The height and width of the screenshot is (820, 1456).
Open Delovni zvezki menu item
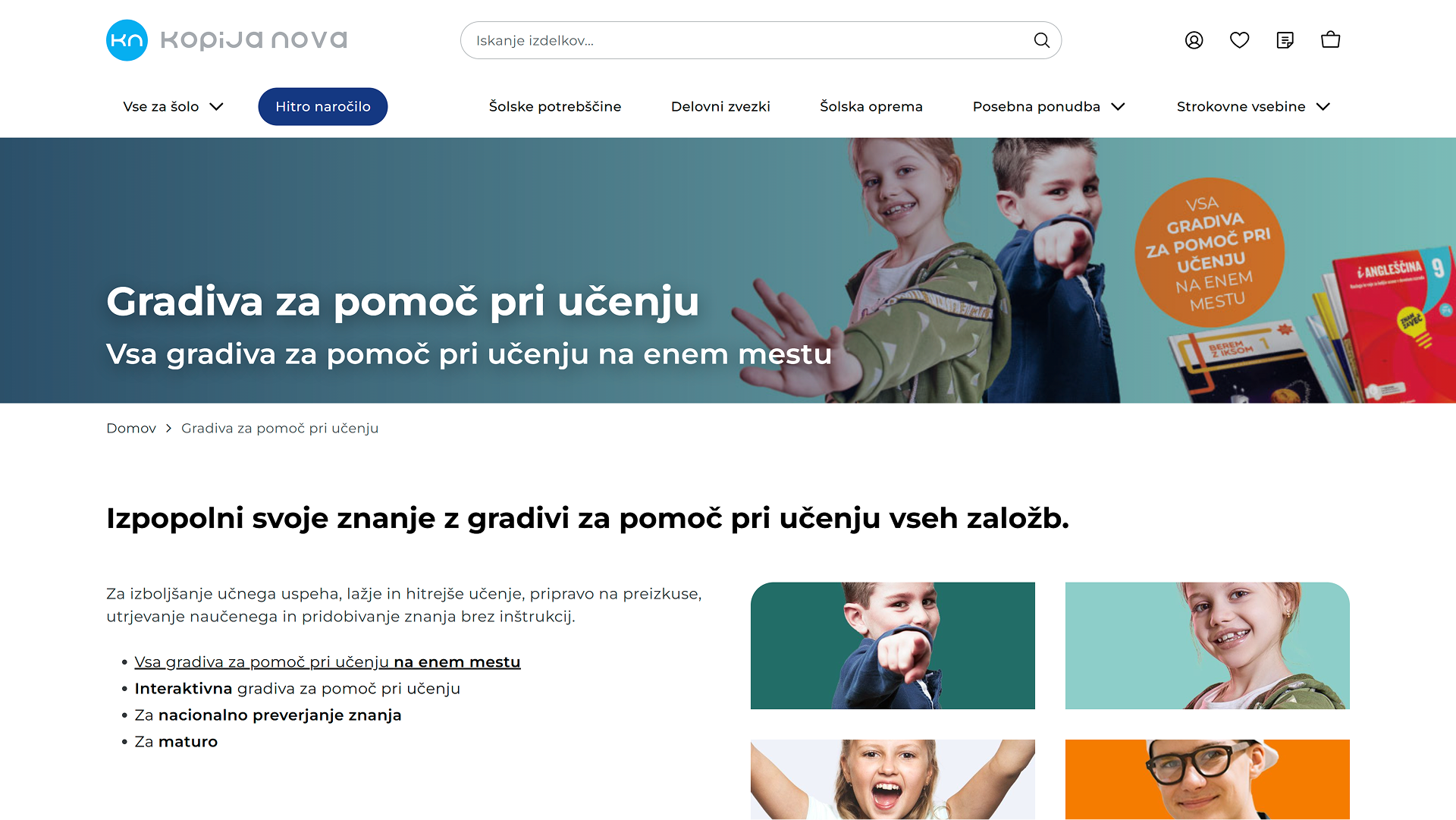click(x=720, y=107)
